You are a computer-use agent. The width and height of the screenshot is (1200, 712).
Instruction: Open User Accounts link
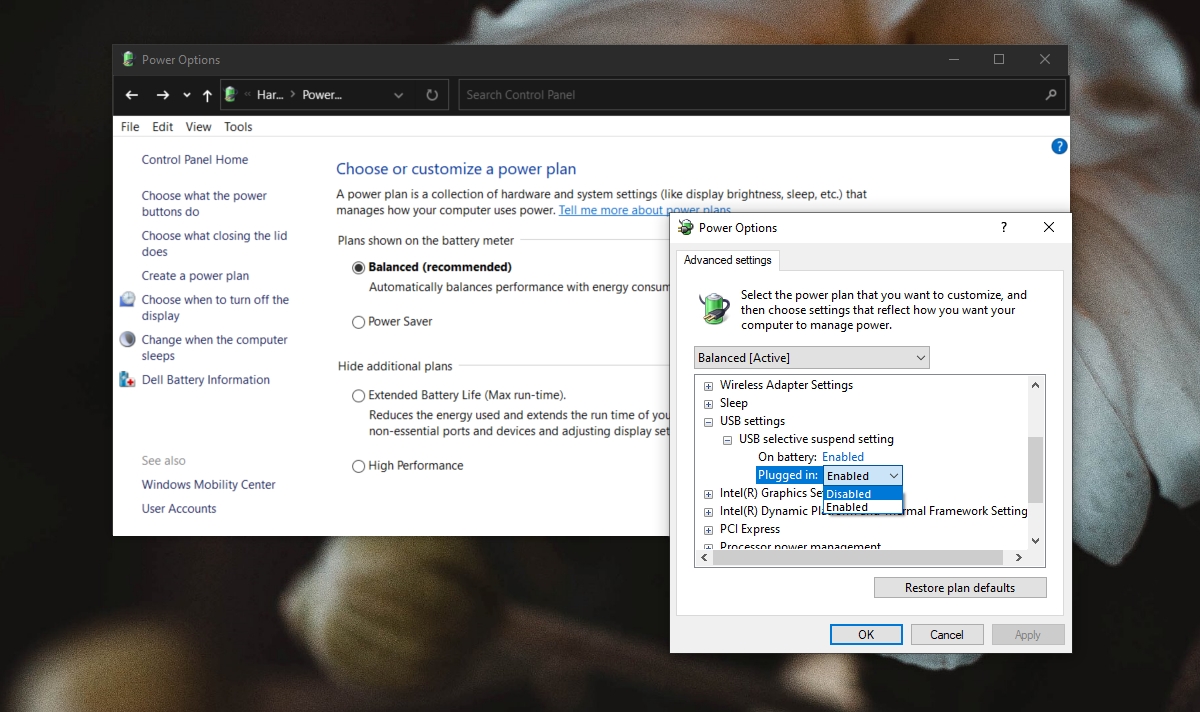(x=179, y=509)
